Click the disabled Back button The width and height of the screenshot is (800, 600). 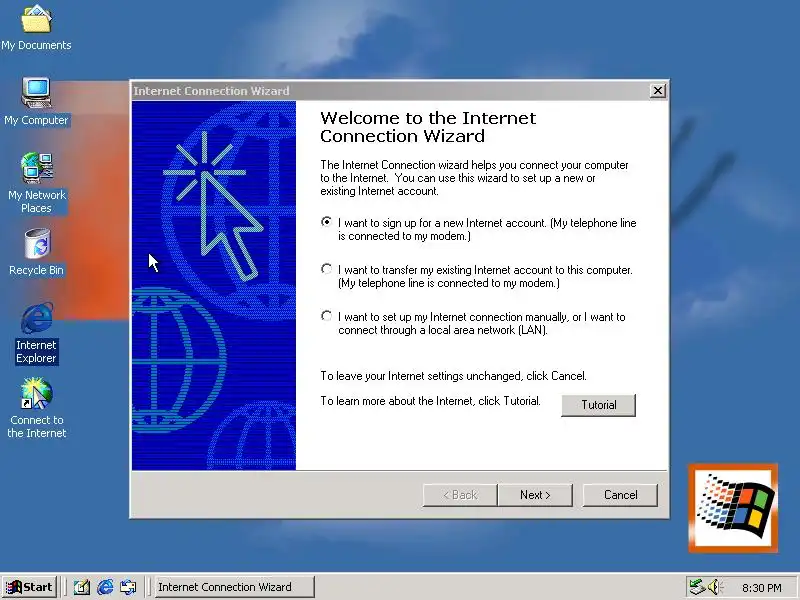[460, 495]
